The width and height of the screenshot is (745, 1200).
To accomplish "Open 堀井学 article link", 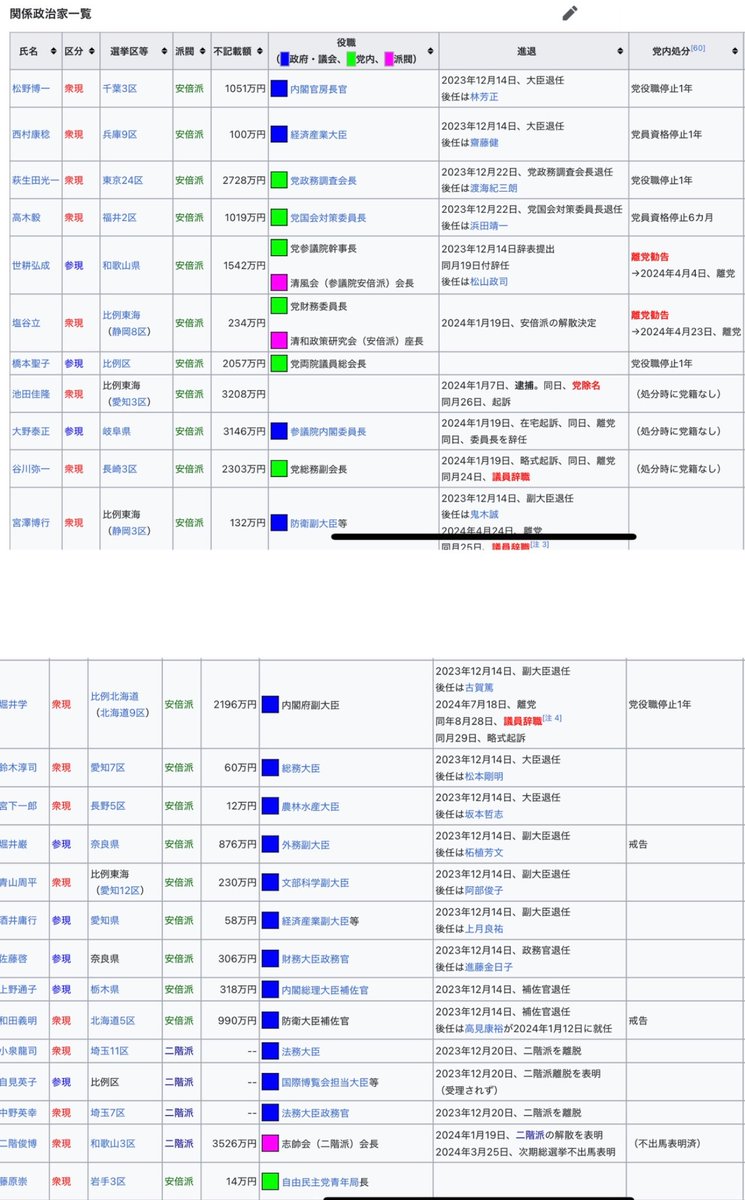I will 14,704.
